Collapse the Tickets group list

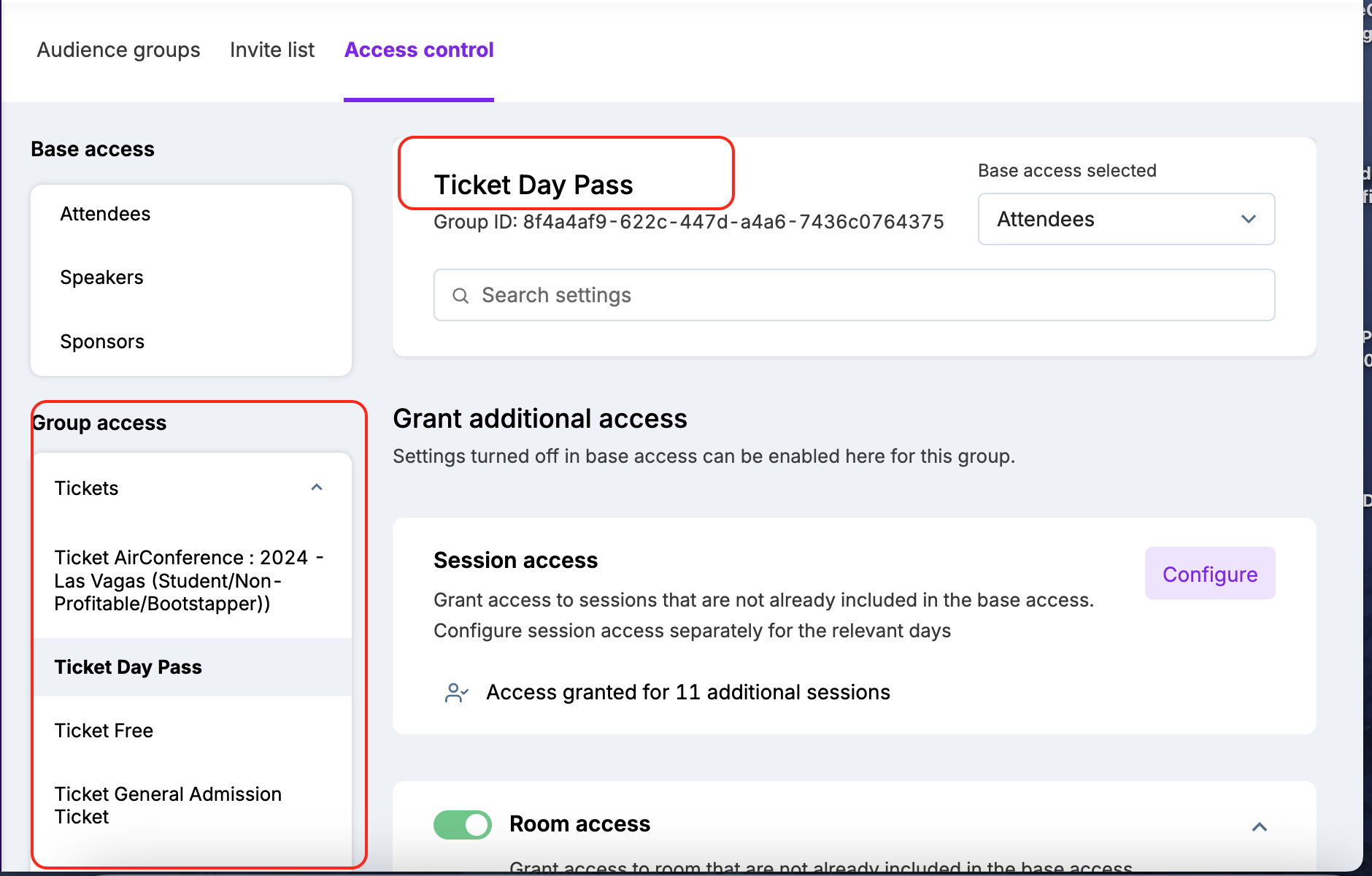point(317,488)
